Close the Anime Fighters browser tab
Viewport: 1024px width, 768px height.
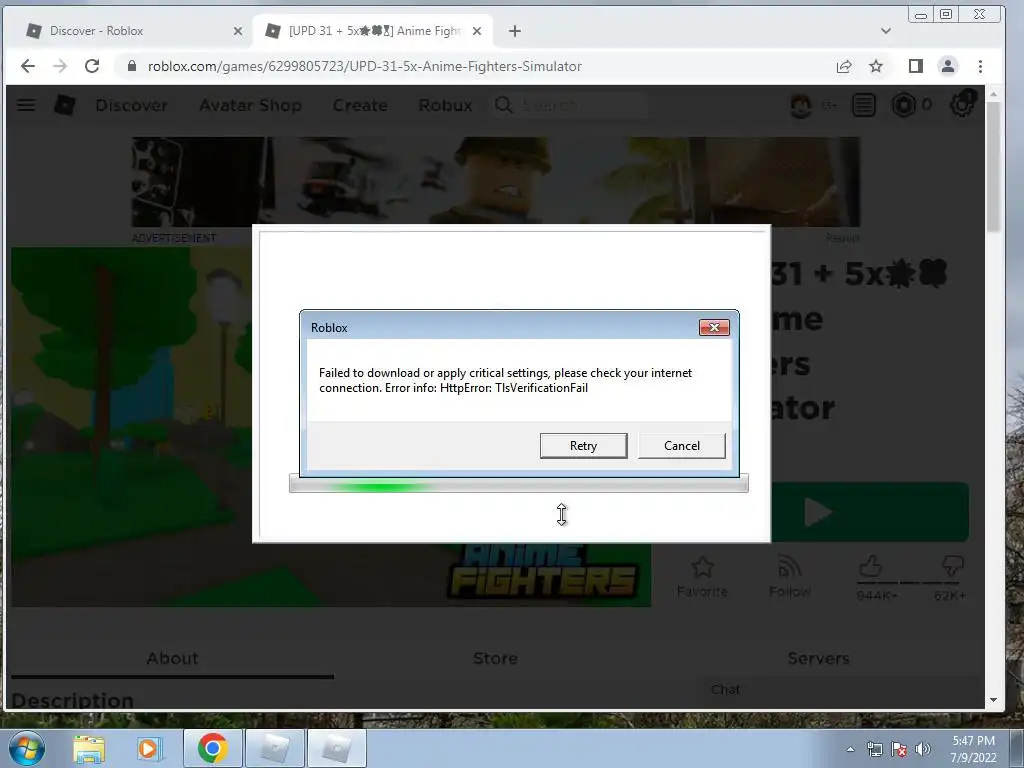(477, 31)
